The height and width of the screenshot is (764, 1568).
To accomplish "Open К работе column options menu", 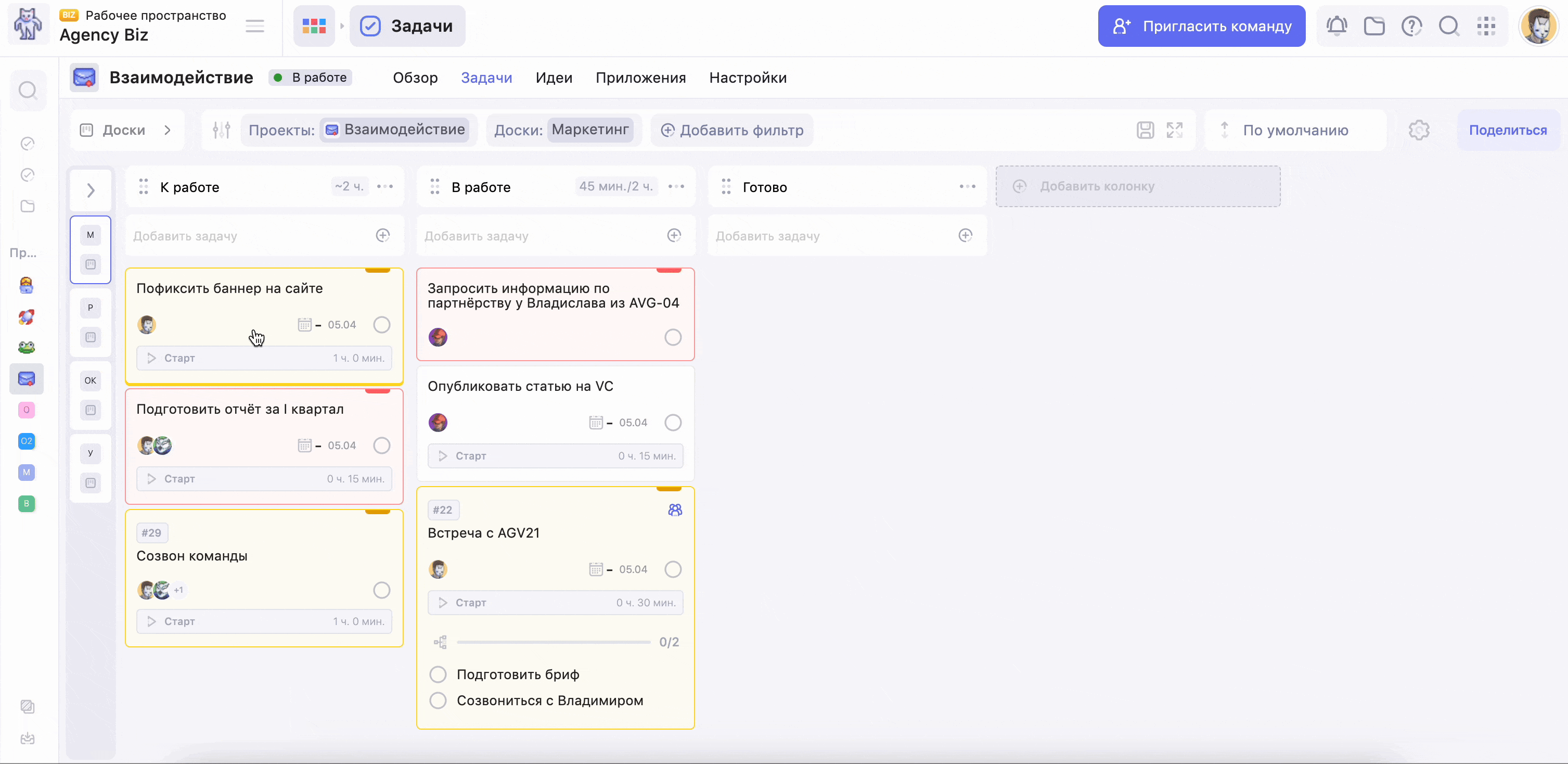I will click(x=384, y=186).
